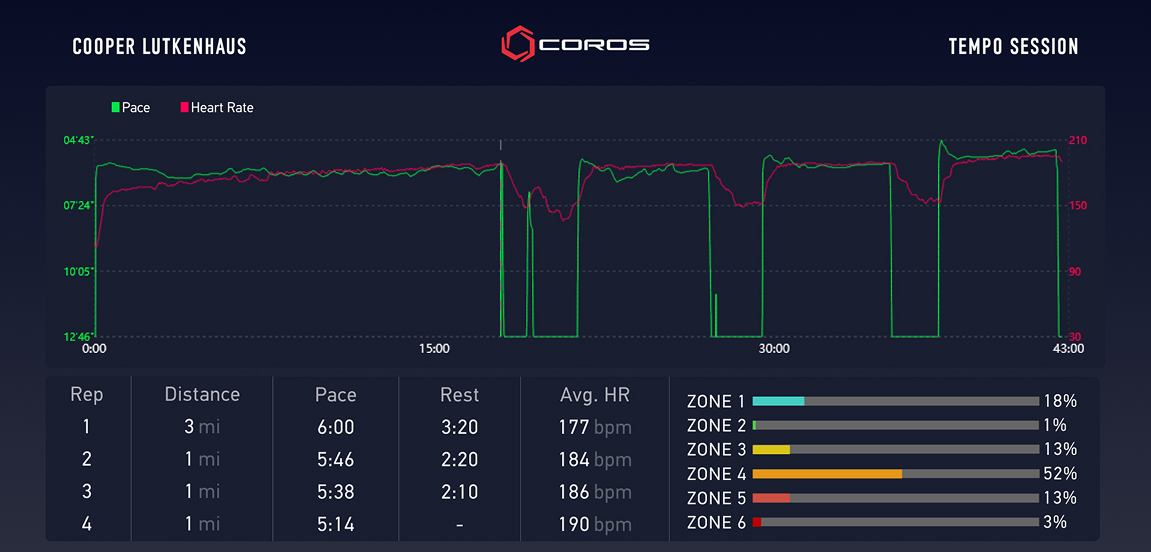Screen dimensions: 1151x552
Task: Click the 190 bpm heart rate value
Action: pos(593,524)
